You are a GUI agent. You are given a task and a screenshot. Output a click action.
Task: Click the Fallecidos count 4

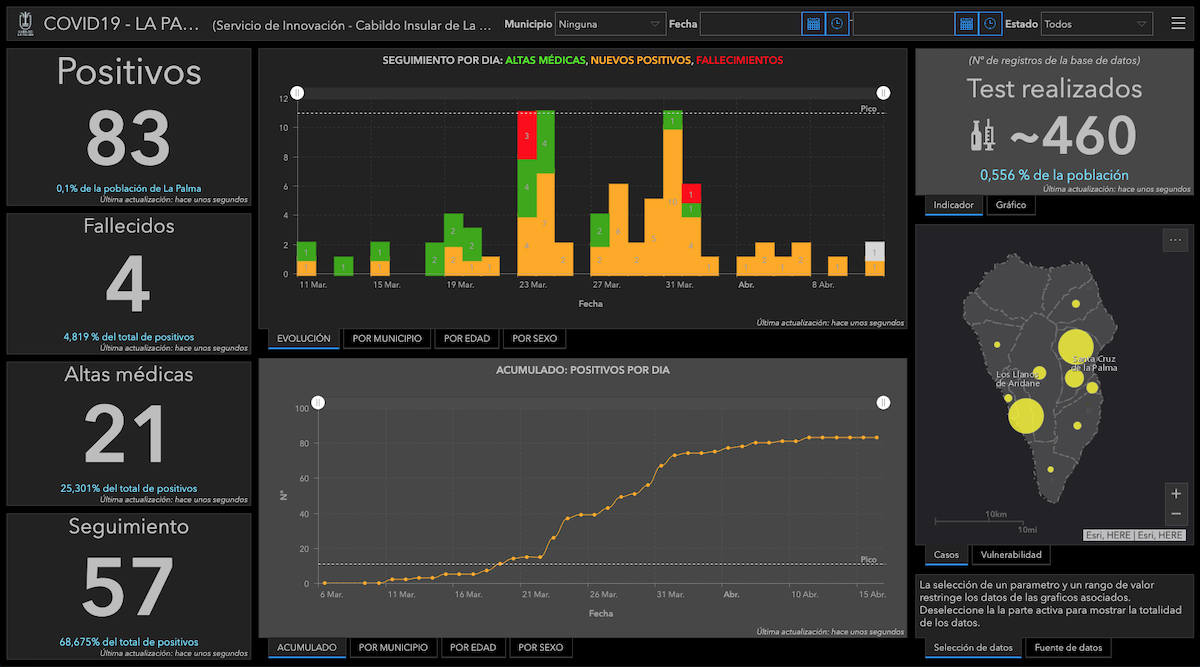point(129,286)
